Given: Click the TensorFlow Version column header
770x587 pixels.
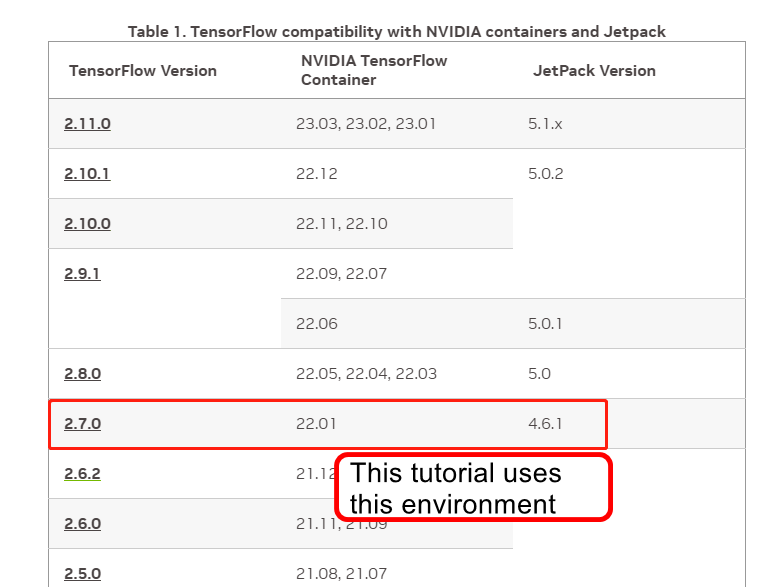Looking at the screenshot, I should point(143,71).
